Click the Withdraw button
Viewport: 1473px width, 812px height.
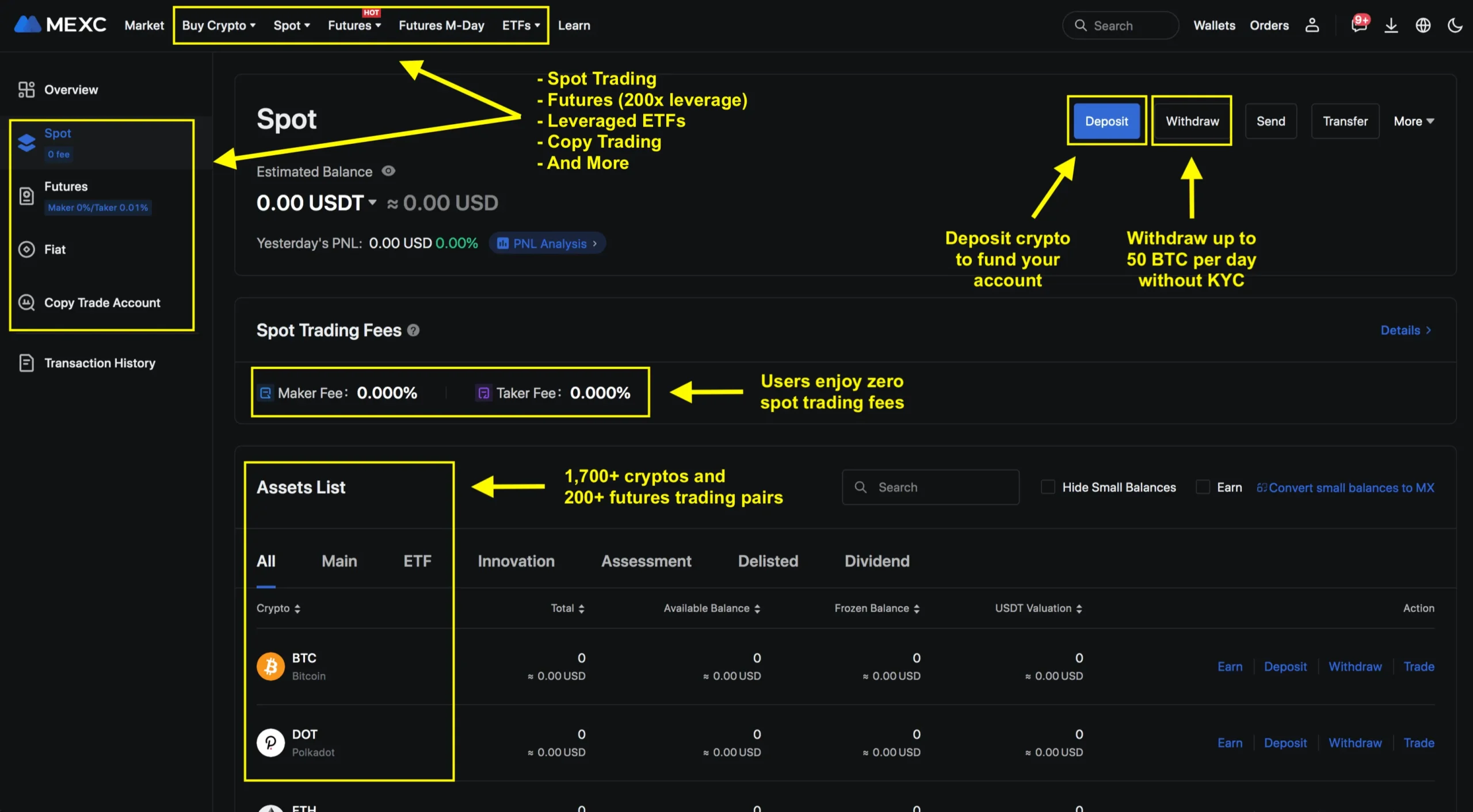coord(1192,121)
